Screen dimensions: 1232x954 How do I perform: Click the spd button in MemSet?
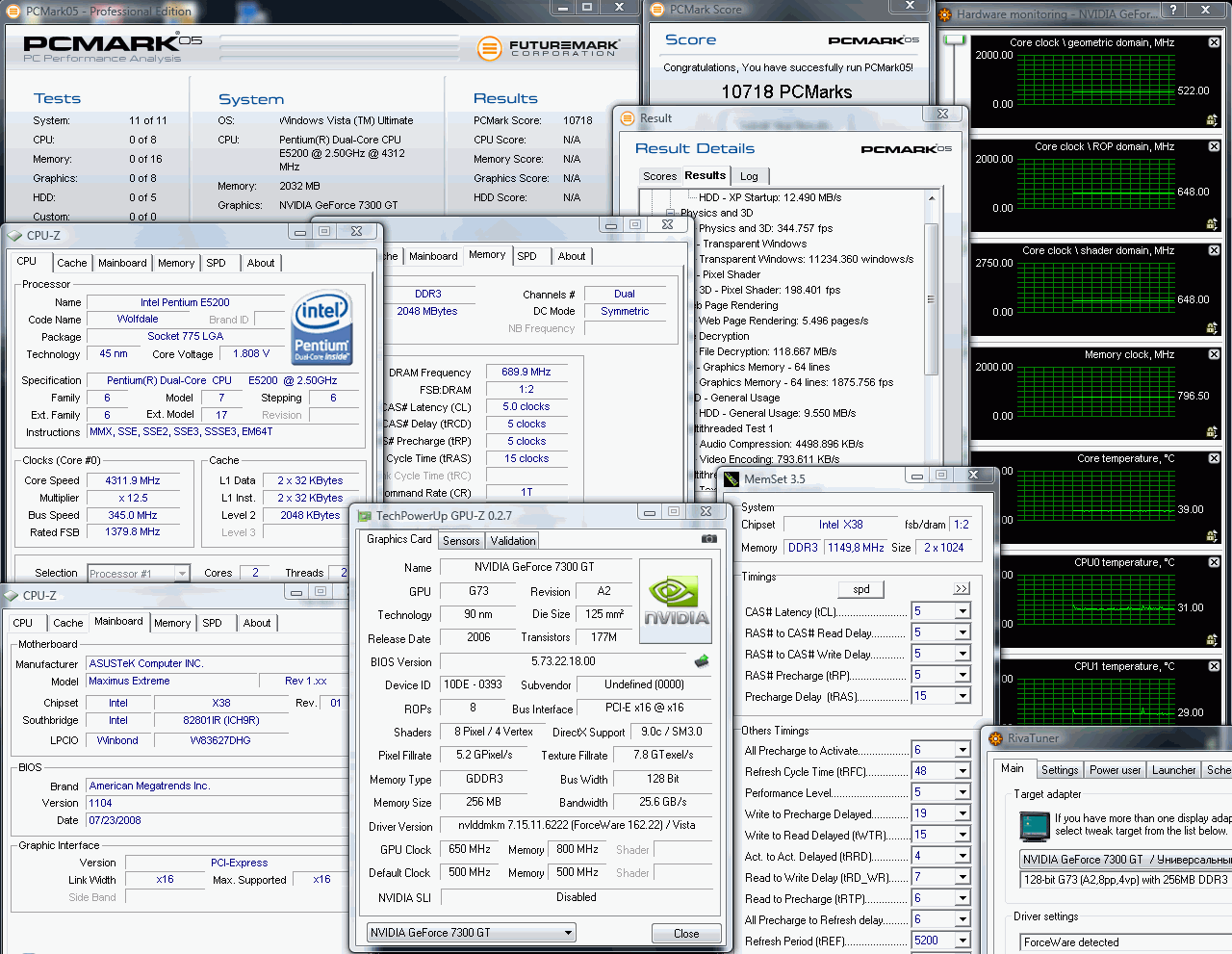[x=861, y=589]
